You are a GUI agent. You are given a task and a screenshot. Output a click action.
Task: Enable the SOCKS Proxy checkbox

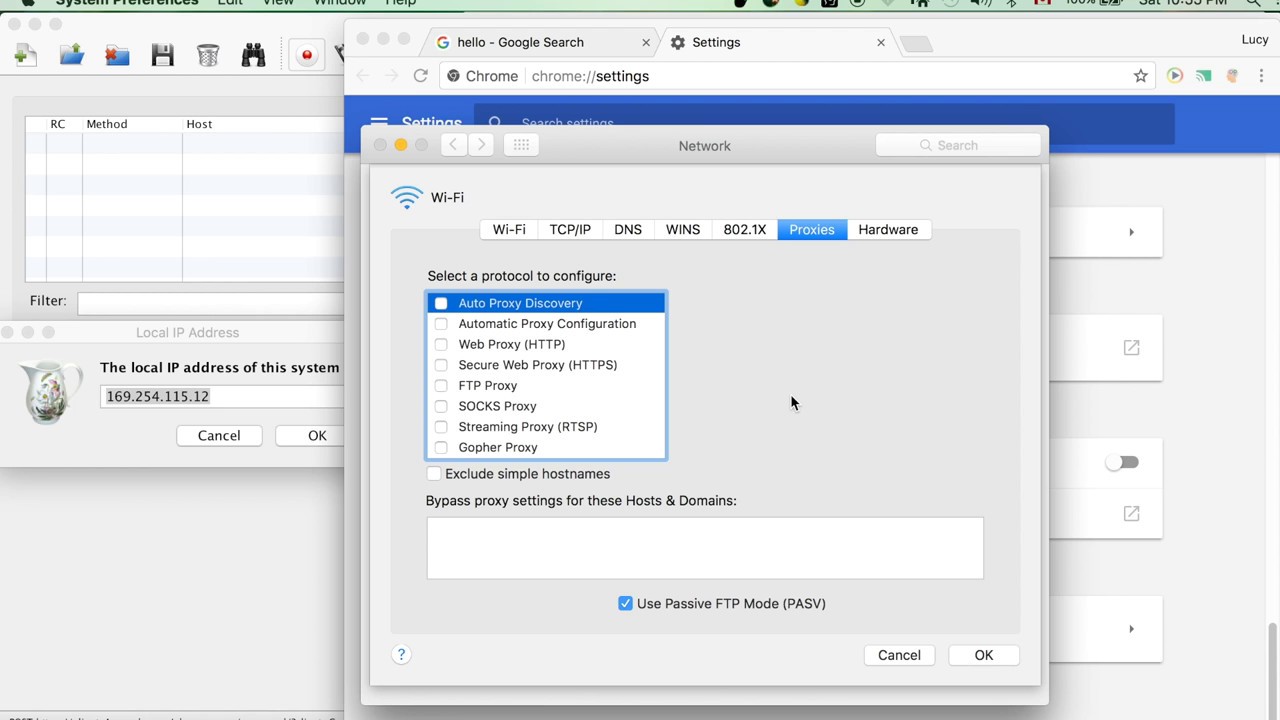coord(441,406)
